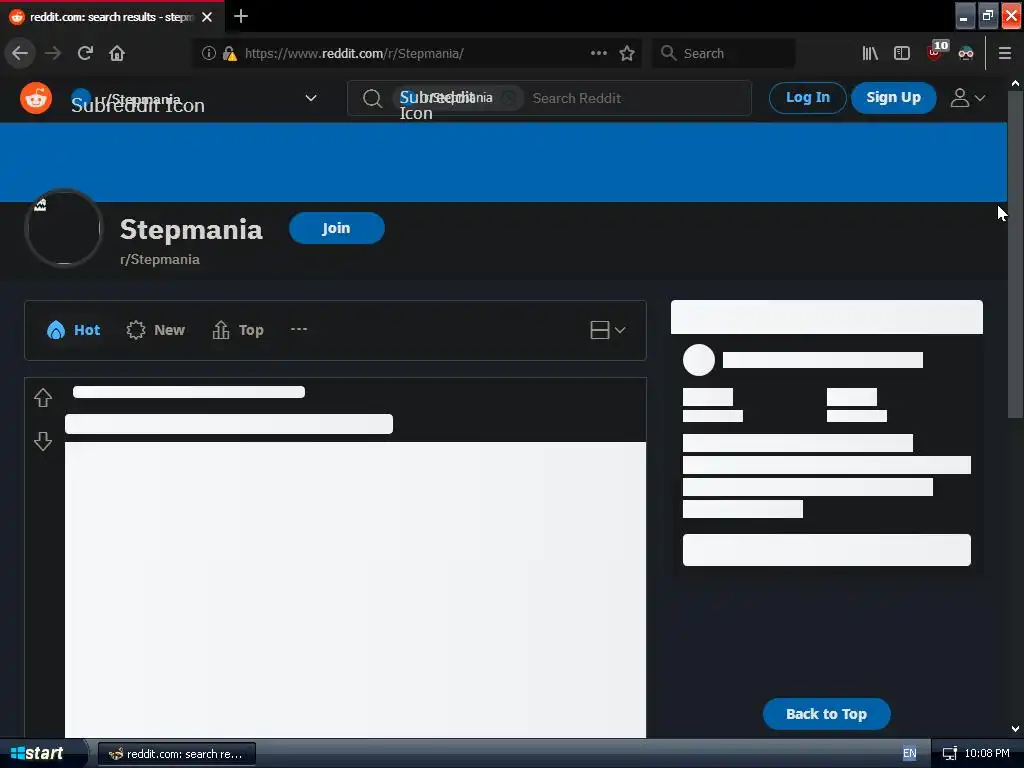Open the Firefox hamburger menu

click(1005, 53)
